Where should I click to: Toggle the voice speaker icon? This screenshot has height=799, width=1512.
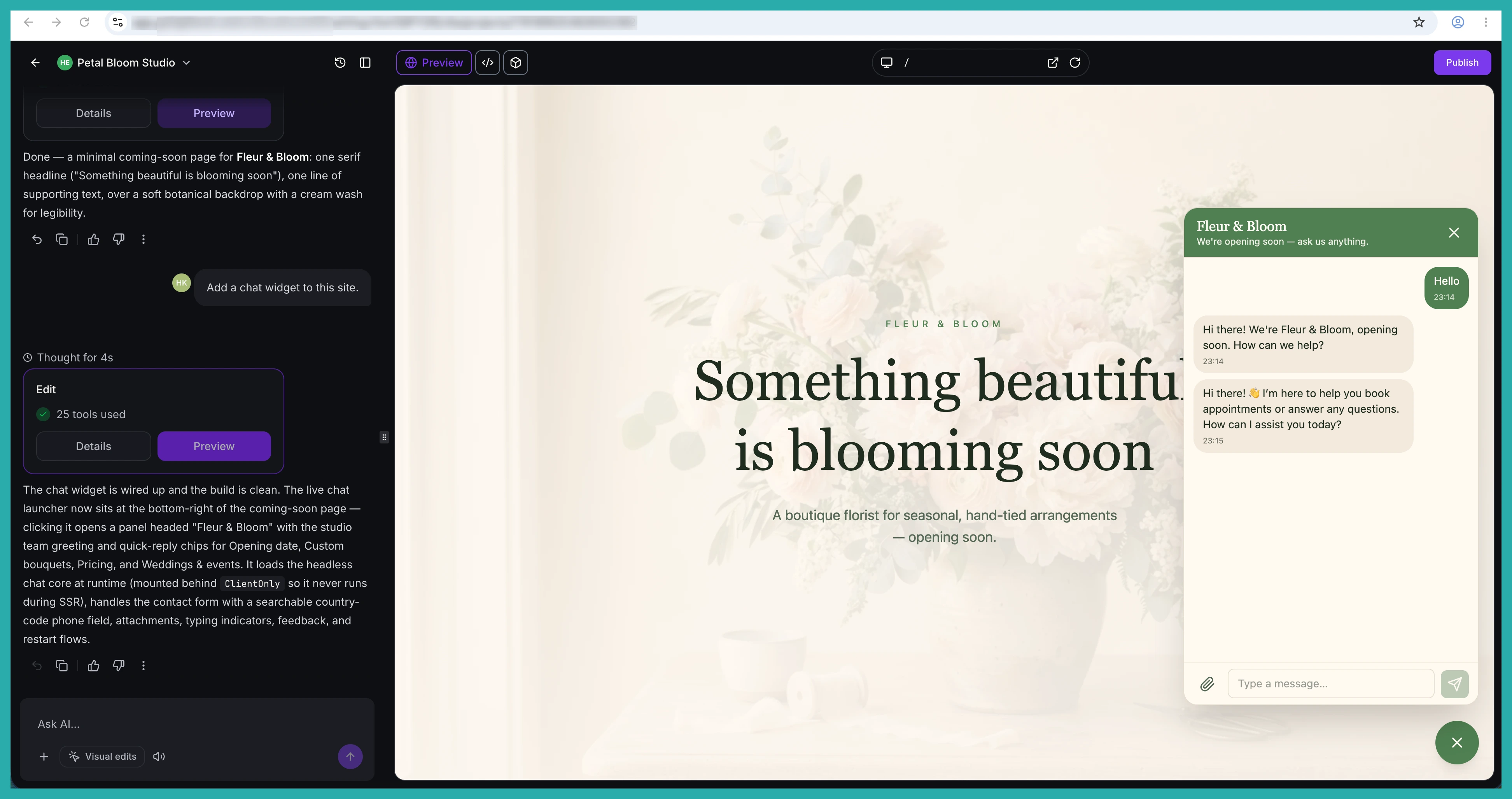[159, 757]
